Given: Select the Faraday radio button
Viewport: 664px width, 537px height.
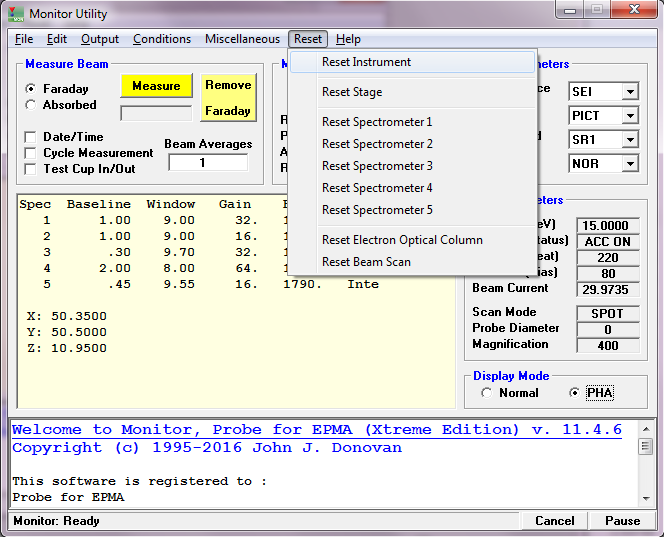Looking at the screenshot, I should click(x=31, y=89).
